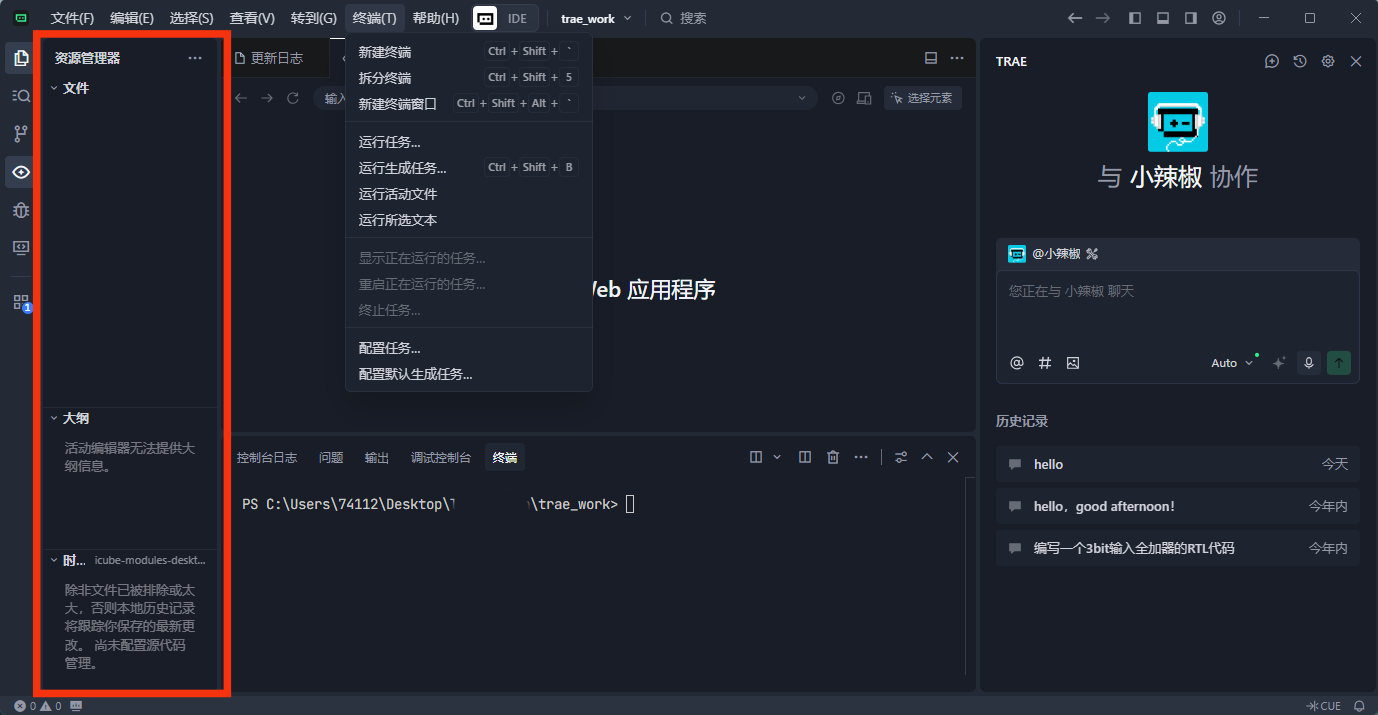Click the account profile icon in title bar
Viewport: 1378px width, 715px height.
(x=1219, y=18)
